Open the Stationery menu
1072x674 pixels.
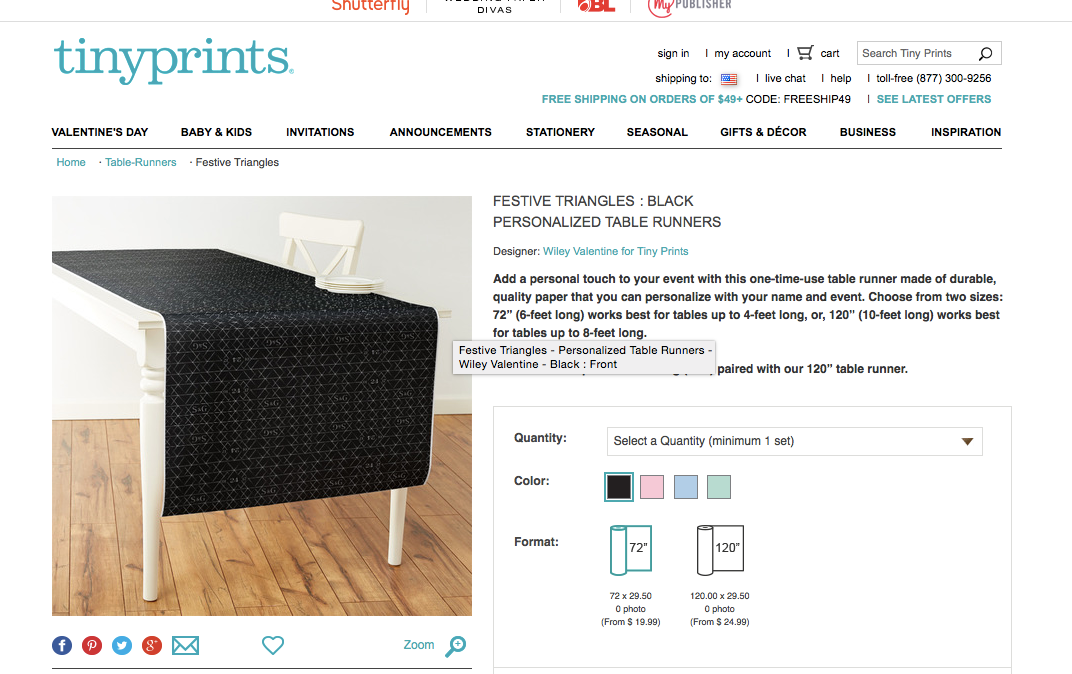(x=560, y=132)
